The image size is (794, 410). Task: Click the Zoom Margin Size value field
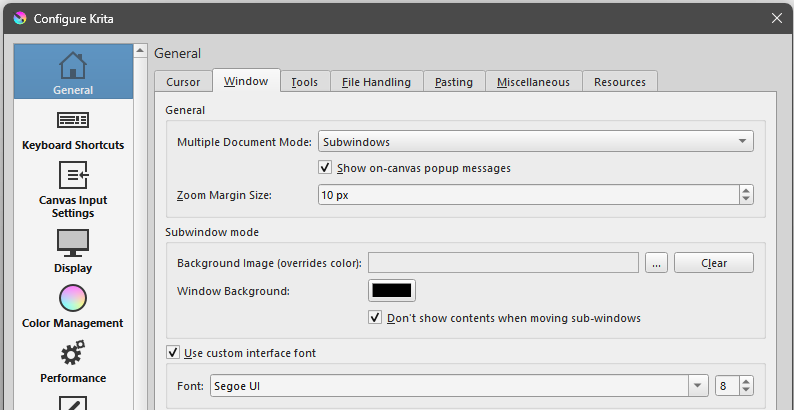tap(528, 195)
